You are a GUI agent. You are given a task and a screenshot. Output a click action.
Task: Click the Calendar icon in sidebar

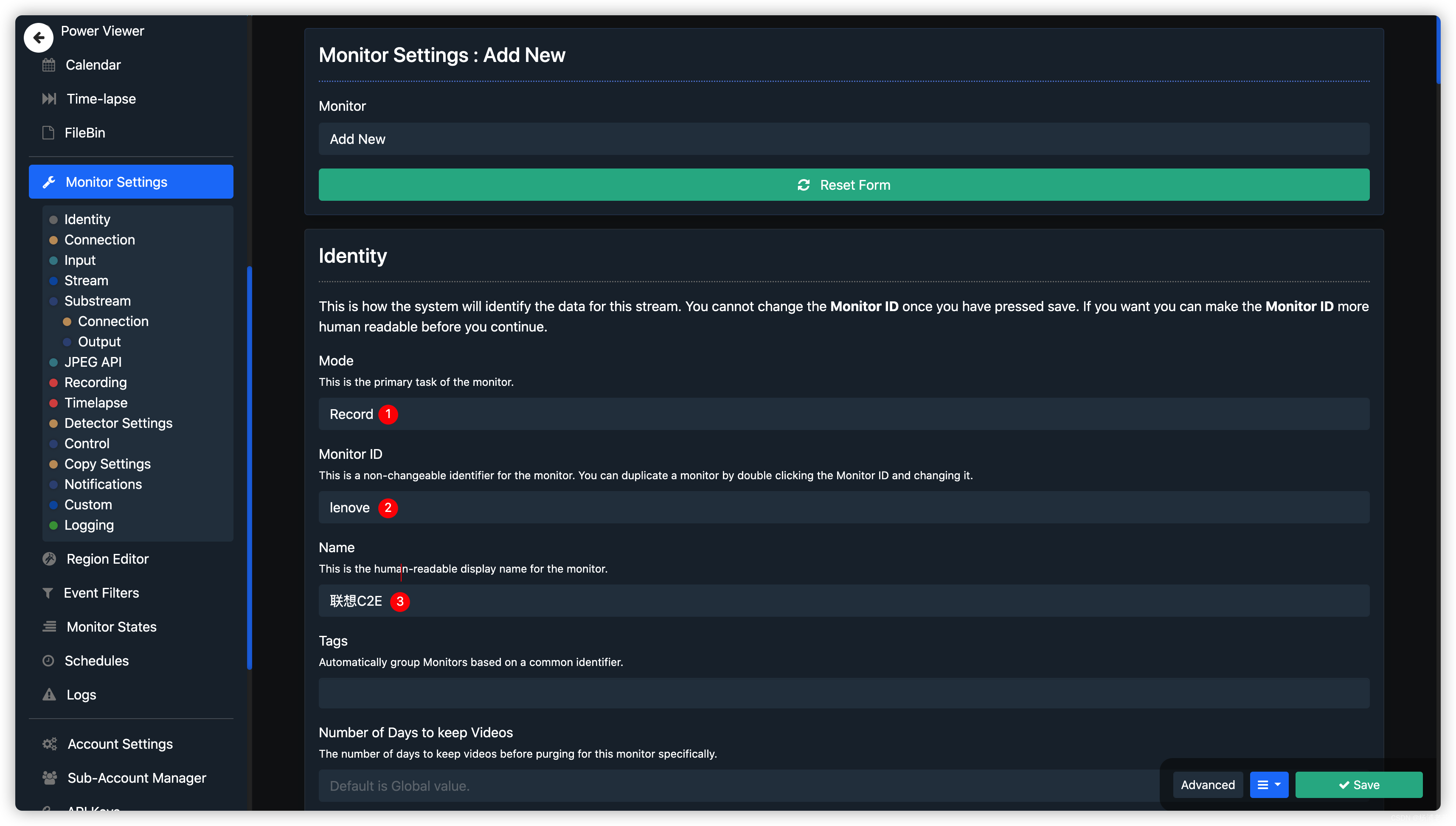(x=49, y=65)
